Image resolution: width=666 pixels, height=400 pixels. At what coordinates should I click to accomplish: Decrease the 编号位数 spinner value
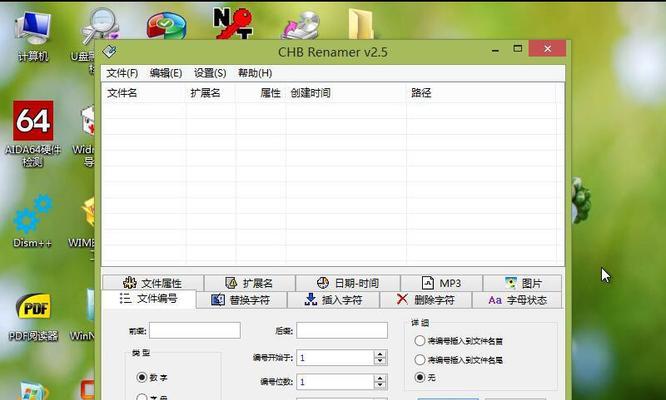(x=380, y=386)
